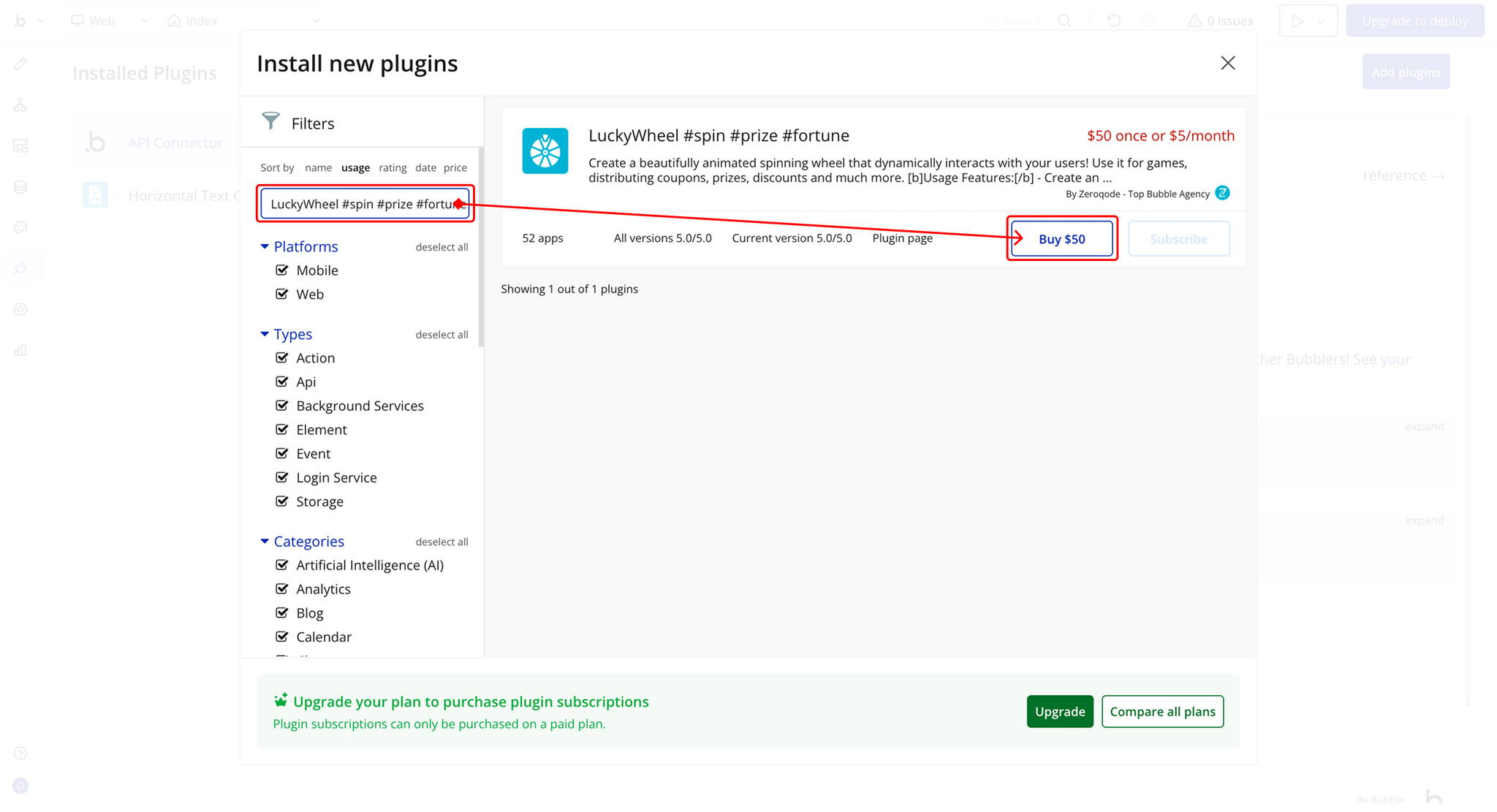Viewport: 1497px width, 812px height.
Task: Collapse the Platforms filter section
Action: (265, 246)
